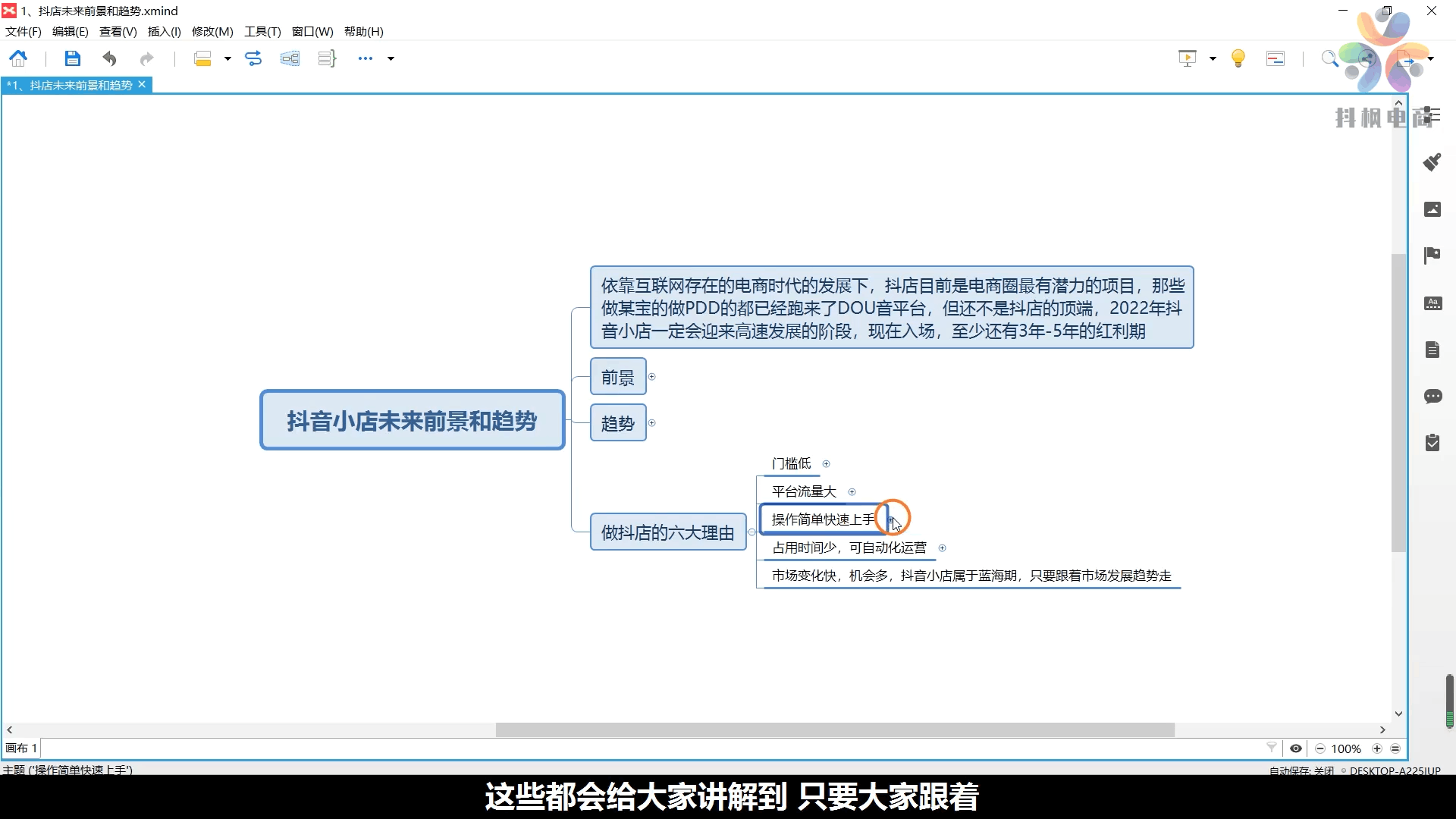The height and width of the screenshot is (819, 1456).
Task: Reset zoom with the equals icon
Action: tap(1395, 748)
